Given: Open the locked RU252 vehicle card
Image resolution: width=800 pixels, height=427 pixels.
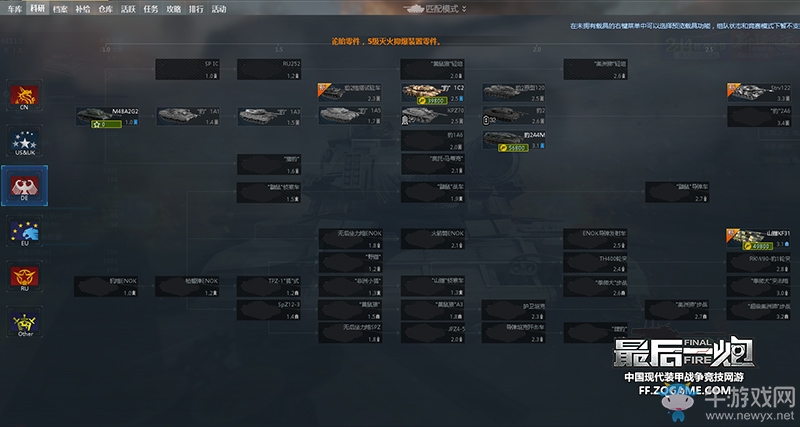Looking at the screenshot, I should [269, 69].
